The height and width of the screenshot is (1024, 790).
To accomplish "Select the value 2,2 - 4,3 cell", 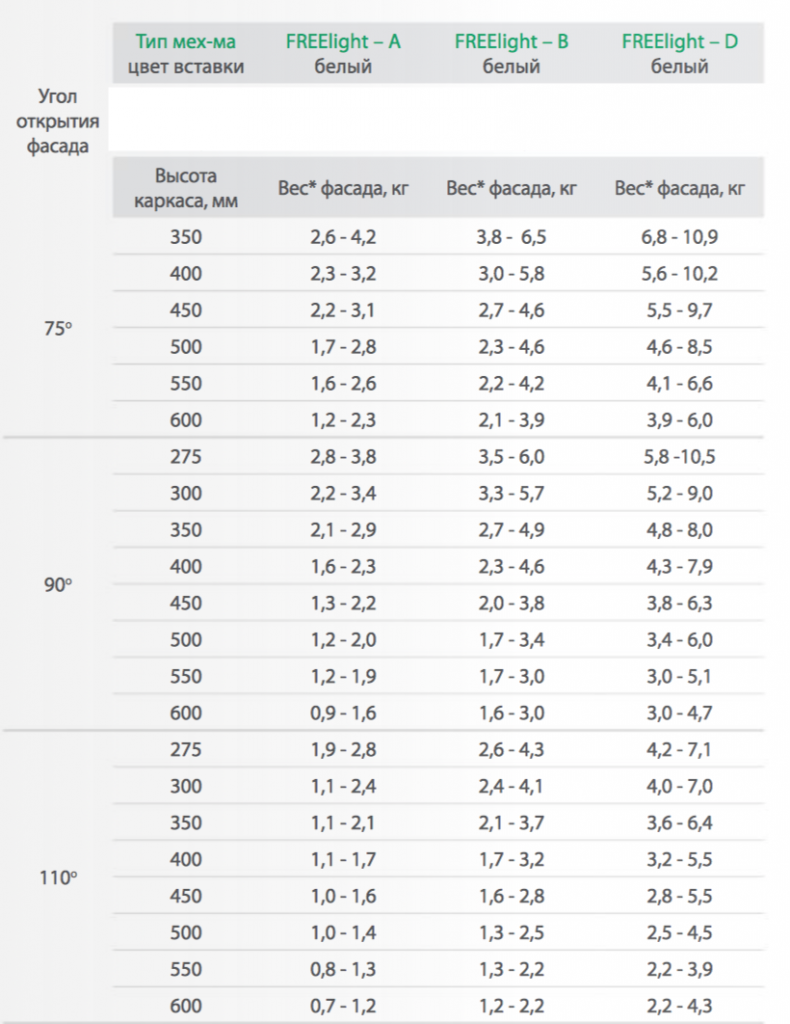I will 679,1006.
